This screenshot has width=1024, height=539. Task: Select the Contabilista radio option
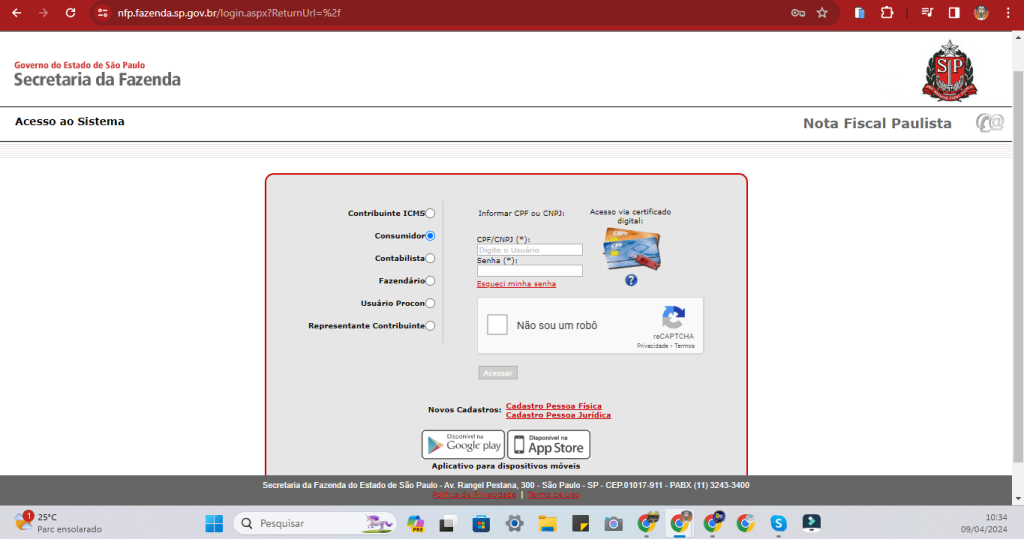click(430, 258)
